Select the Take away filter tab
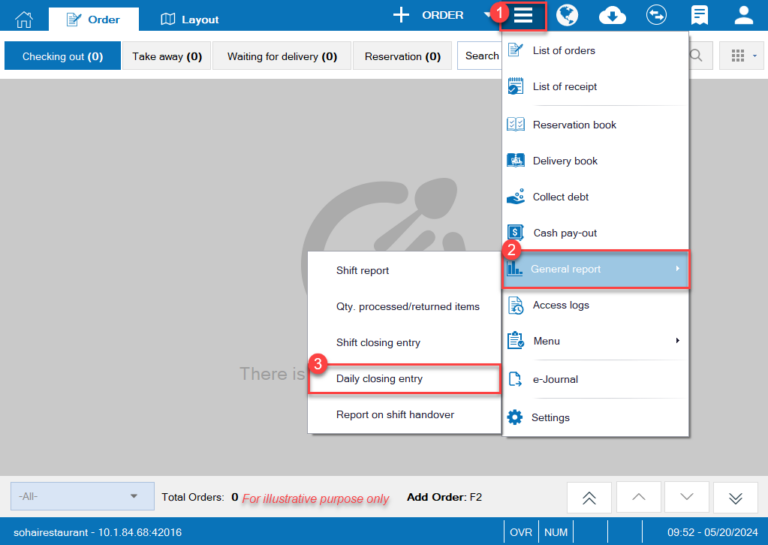Viewport: 768px width, 545px height. [x=167, y=57]
